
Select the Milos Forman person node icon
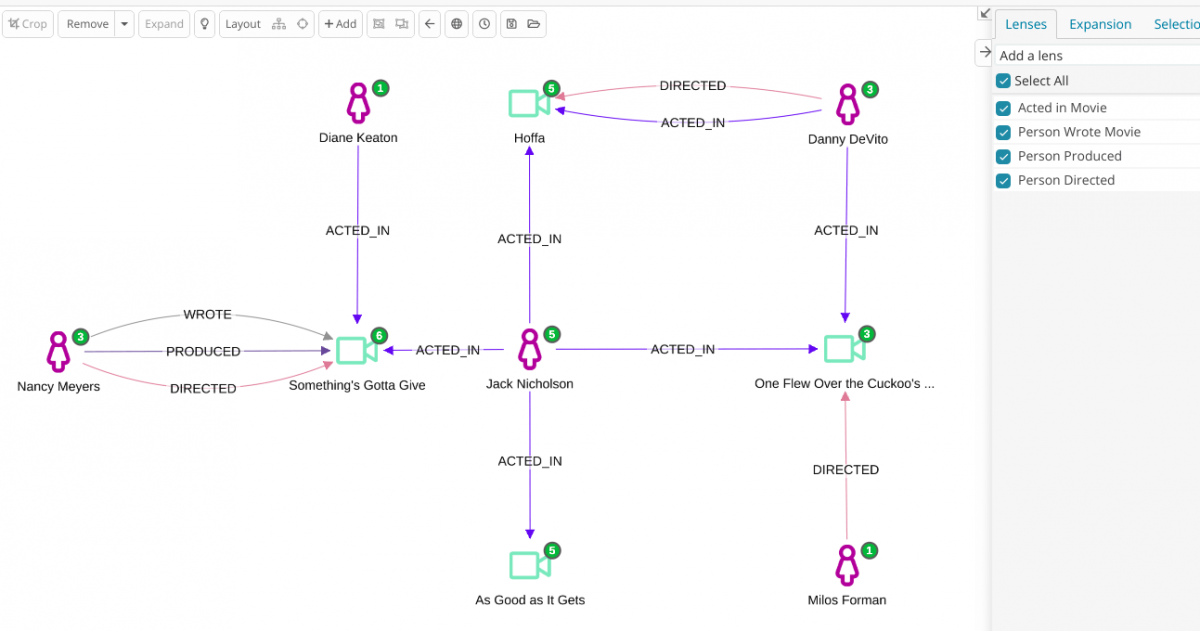[847, 566]
